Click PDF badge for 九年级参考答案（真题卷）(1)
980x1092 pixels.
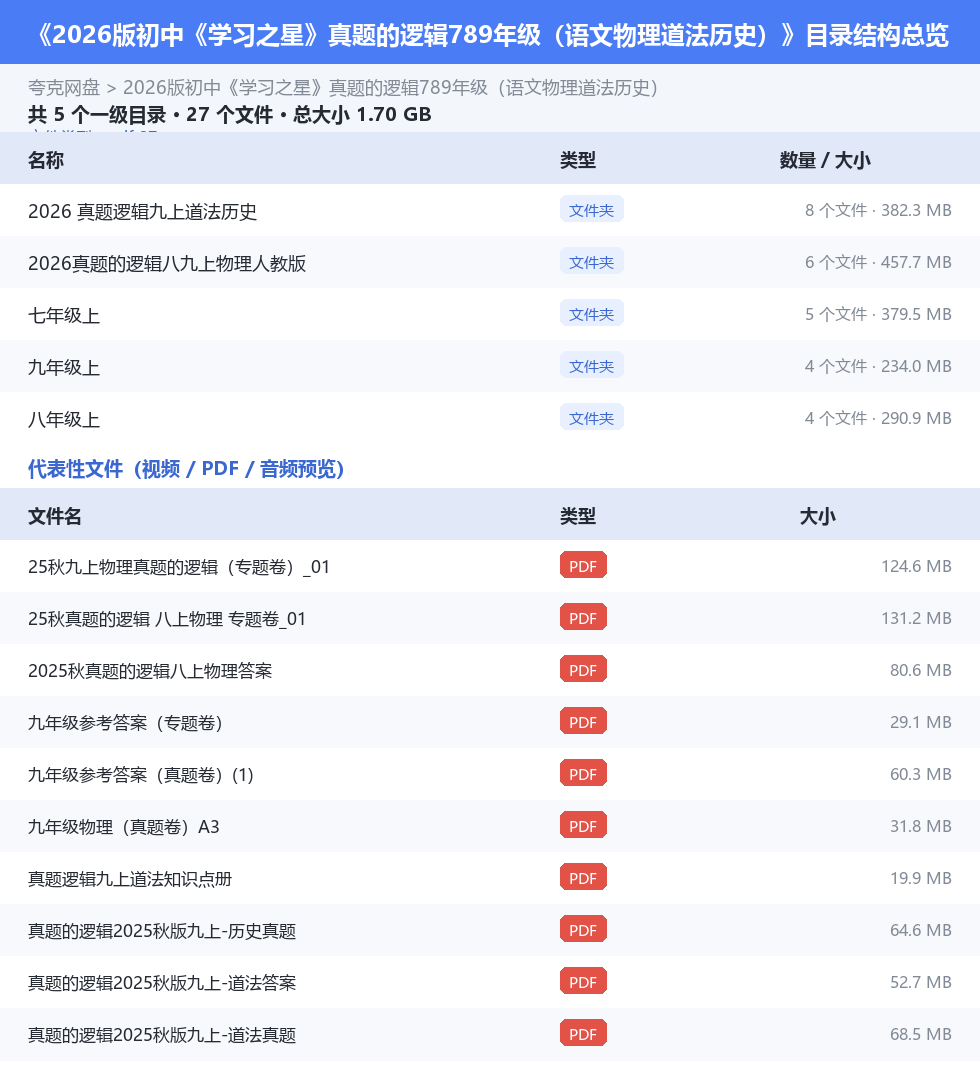point(583,774)
